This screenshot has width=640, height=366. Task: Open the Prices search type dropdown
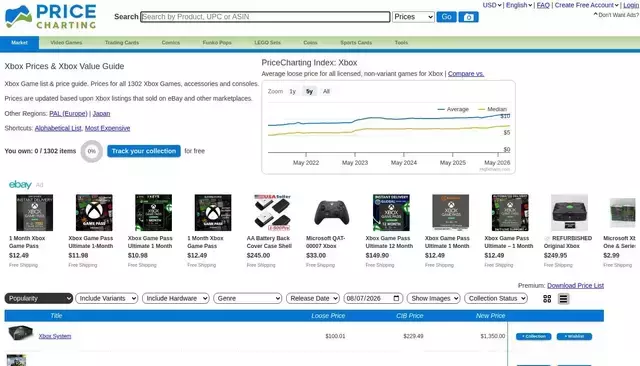click(x=413, y=17)
